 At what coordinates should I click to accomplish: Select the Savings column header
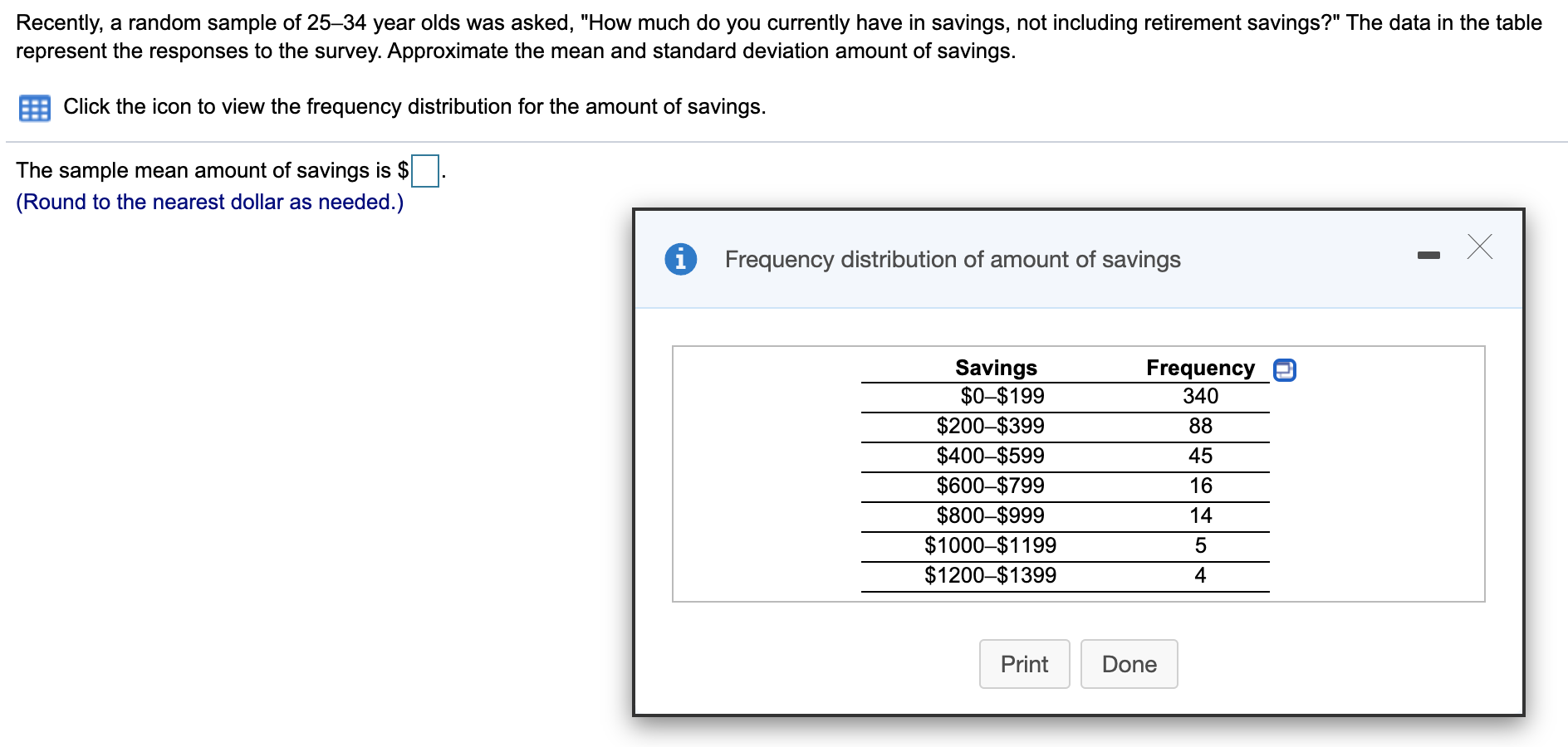point(995,368)
